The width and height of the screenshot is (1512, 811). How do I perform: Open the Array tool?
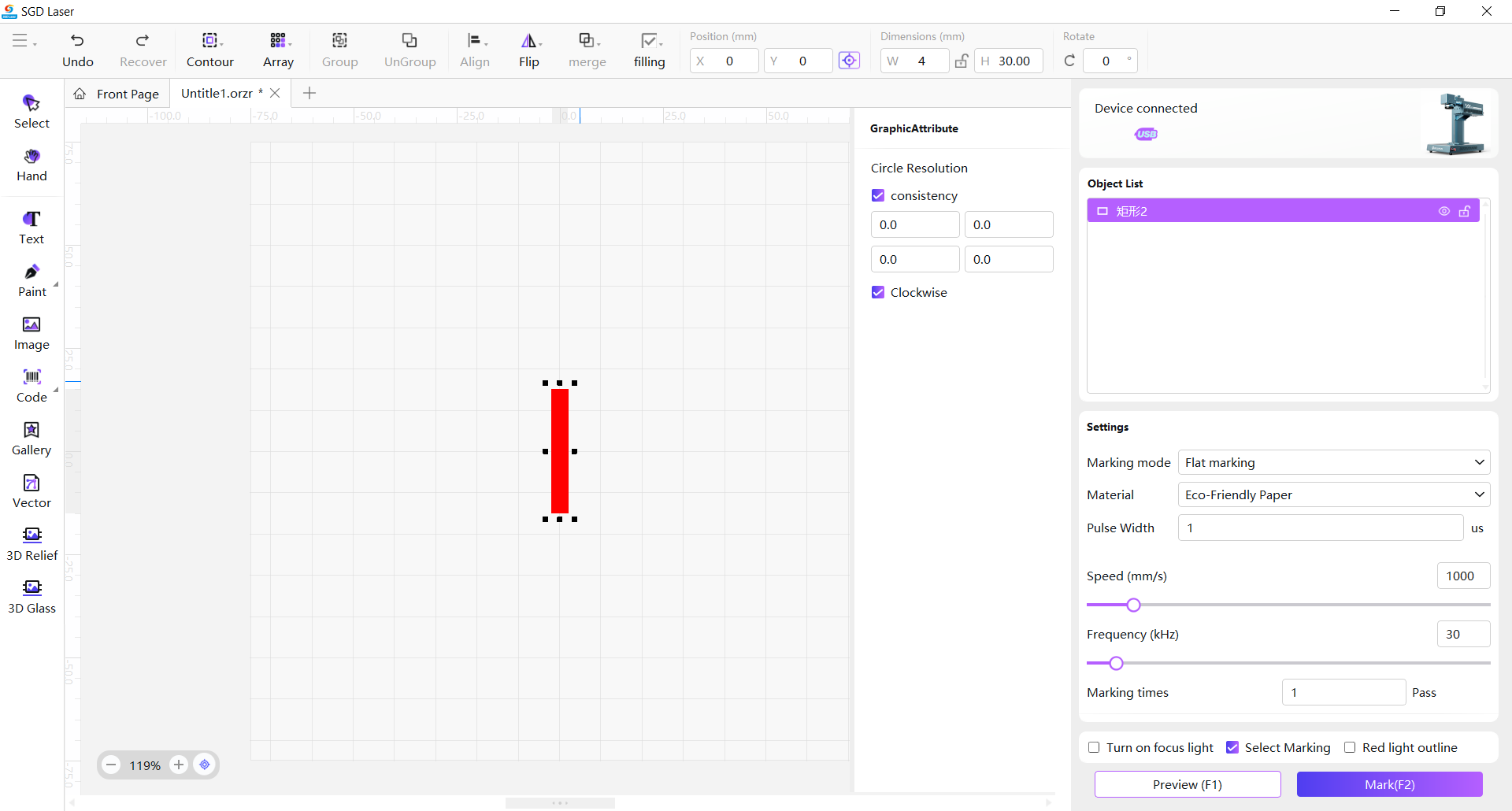click(x=278, y=50)
